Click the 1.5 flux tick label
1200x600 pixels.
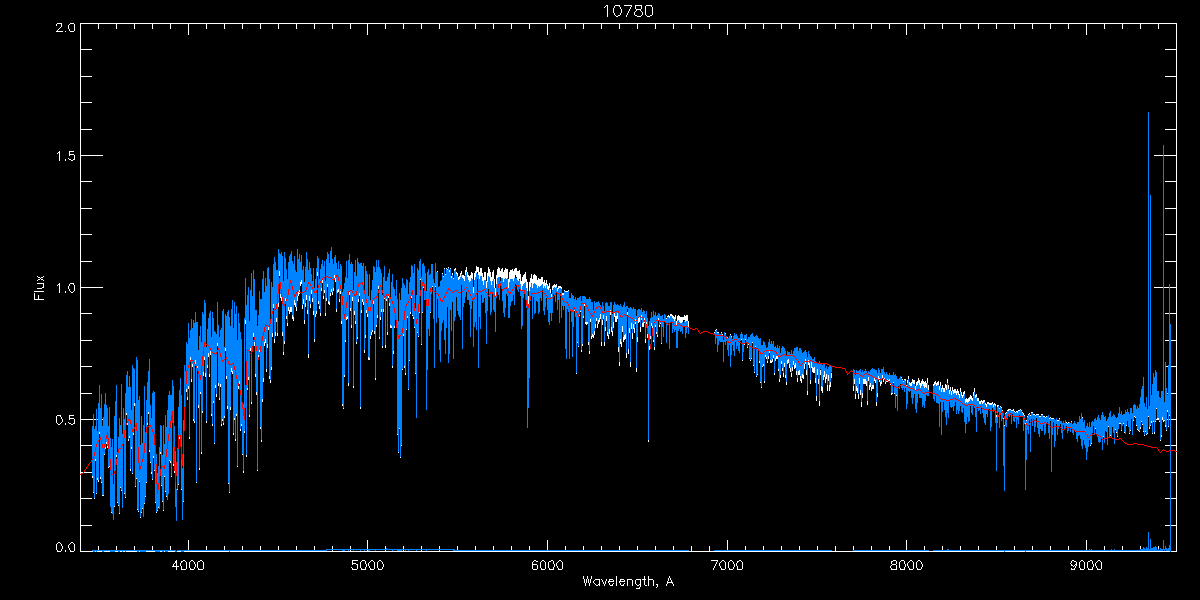[65, 157]
